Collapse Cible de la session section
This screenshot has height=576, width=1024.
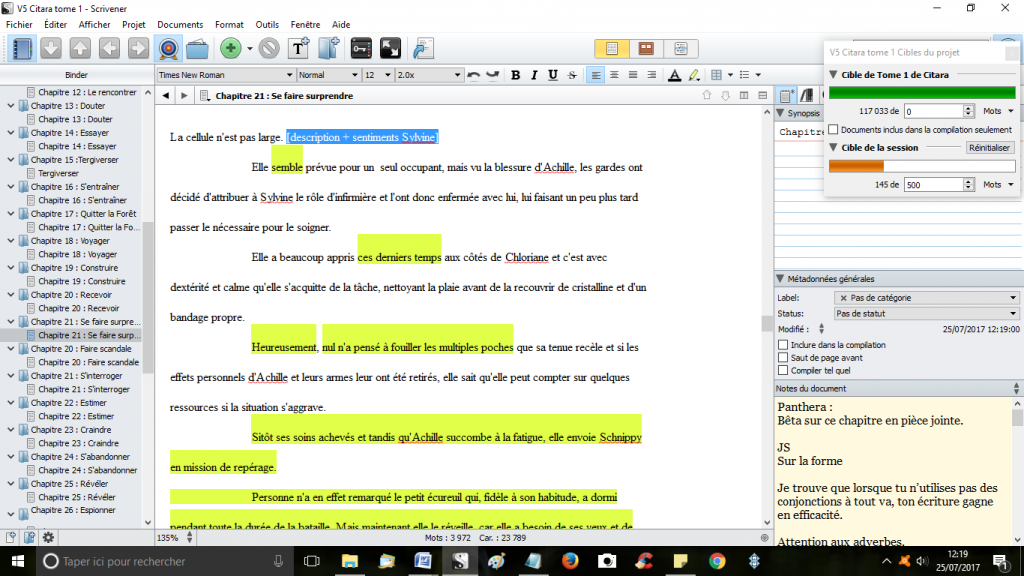(833, 148)
